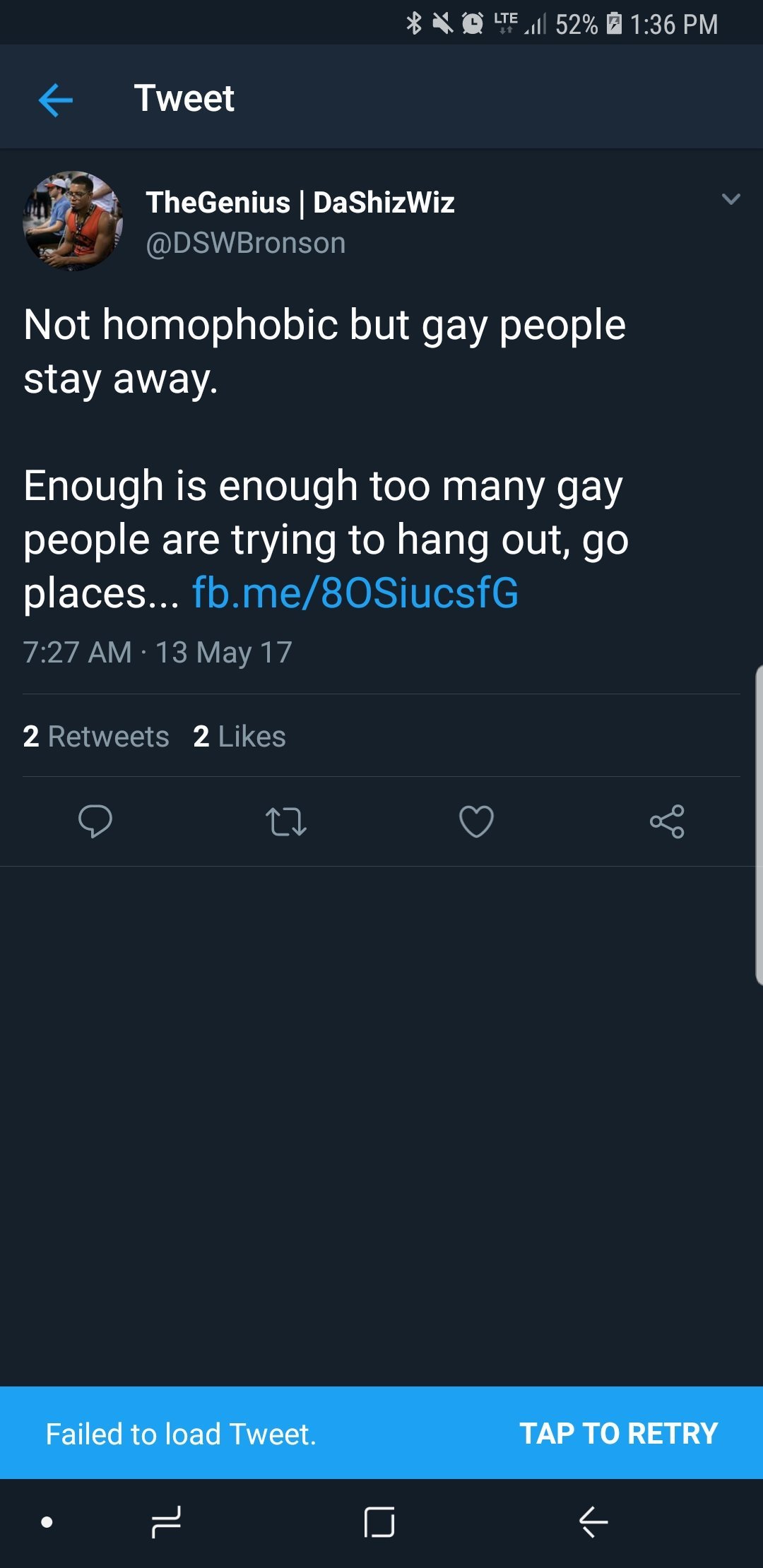Tap the reply speech bubble icon
Screen dimensions: 763x1568
tap(95, 821)
